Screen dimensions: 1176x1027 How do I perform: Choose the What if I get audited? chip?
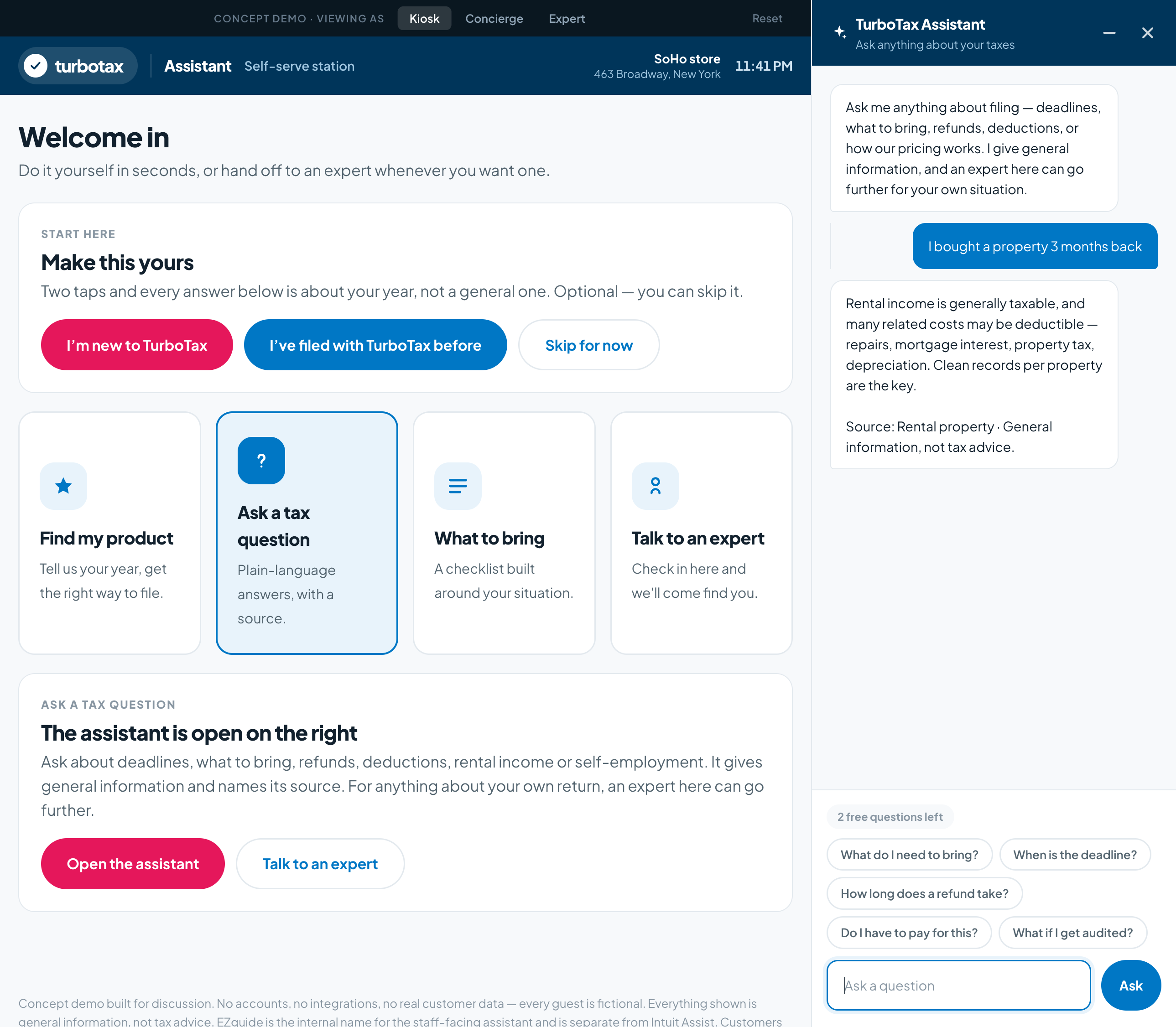1072,933
